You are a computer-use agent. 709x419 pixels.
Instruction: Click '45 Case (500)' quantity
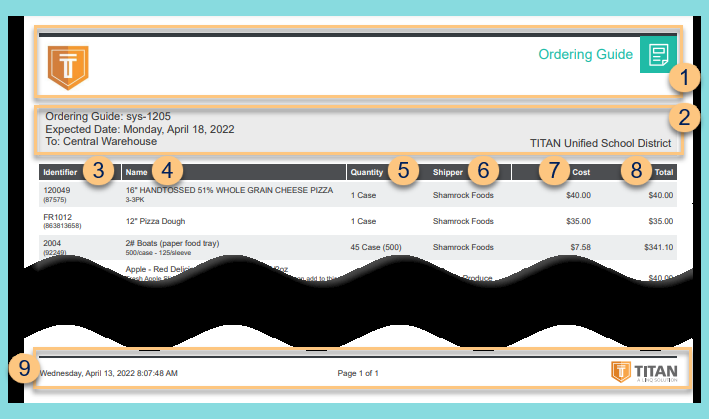(376, 247)
